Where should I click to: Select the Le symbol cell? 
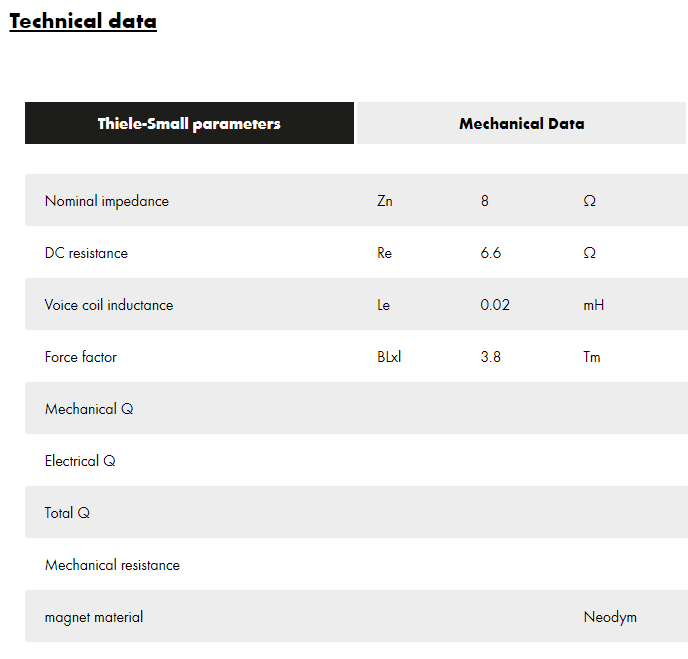[384, 305]
